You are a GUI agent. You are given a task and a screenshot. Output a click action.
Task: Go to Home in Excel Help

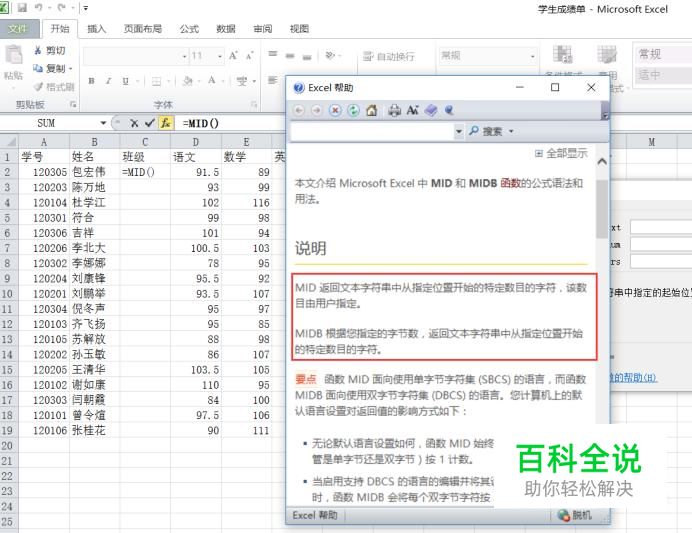(x=372, y=110)
